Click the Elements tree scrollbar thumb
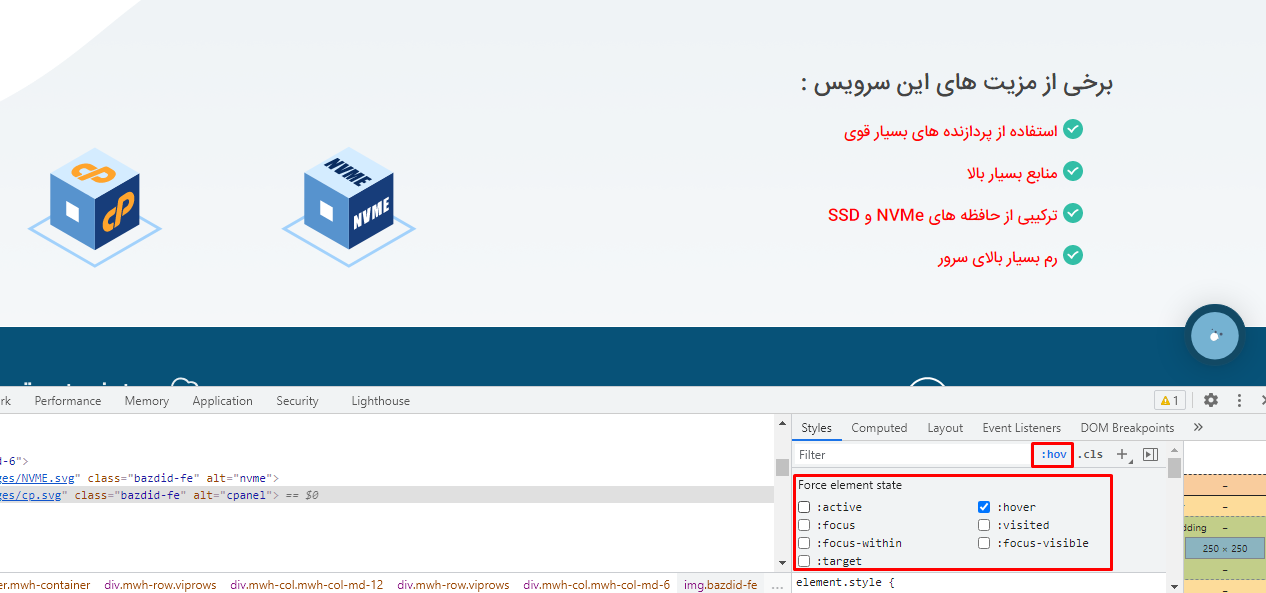Screen dimensions: 1266x593 (782, 467)
